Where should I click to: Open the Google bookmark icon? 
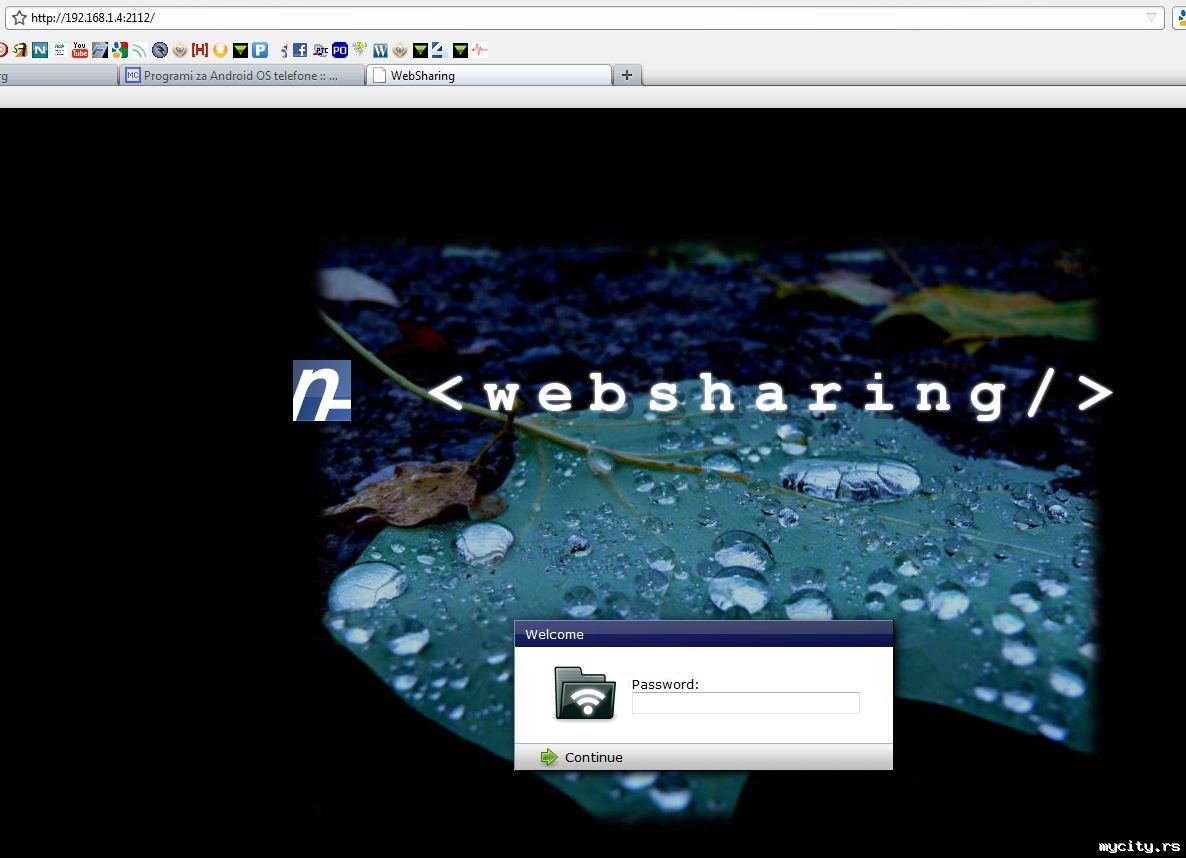pyautogui.click(x=120, y=50)
